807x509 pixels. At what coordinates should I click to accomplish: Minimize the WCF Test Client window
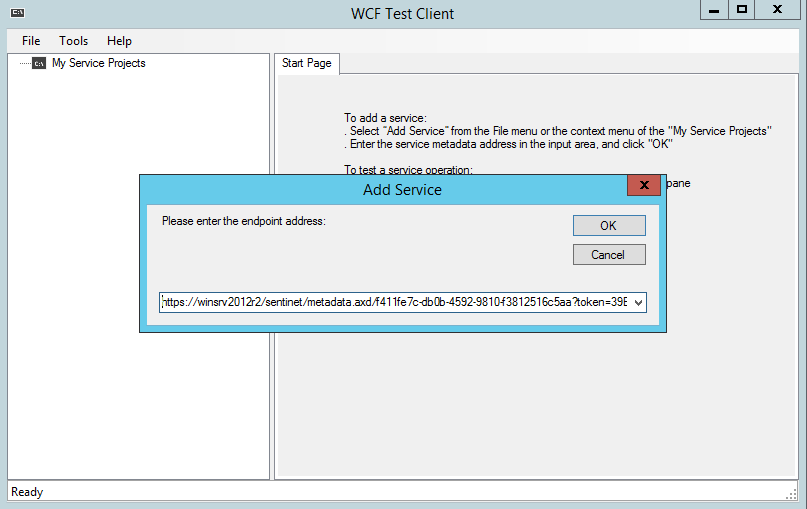coord(714,10)
